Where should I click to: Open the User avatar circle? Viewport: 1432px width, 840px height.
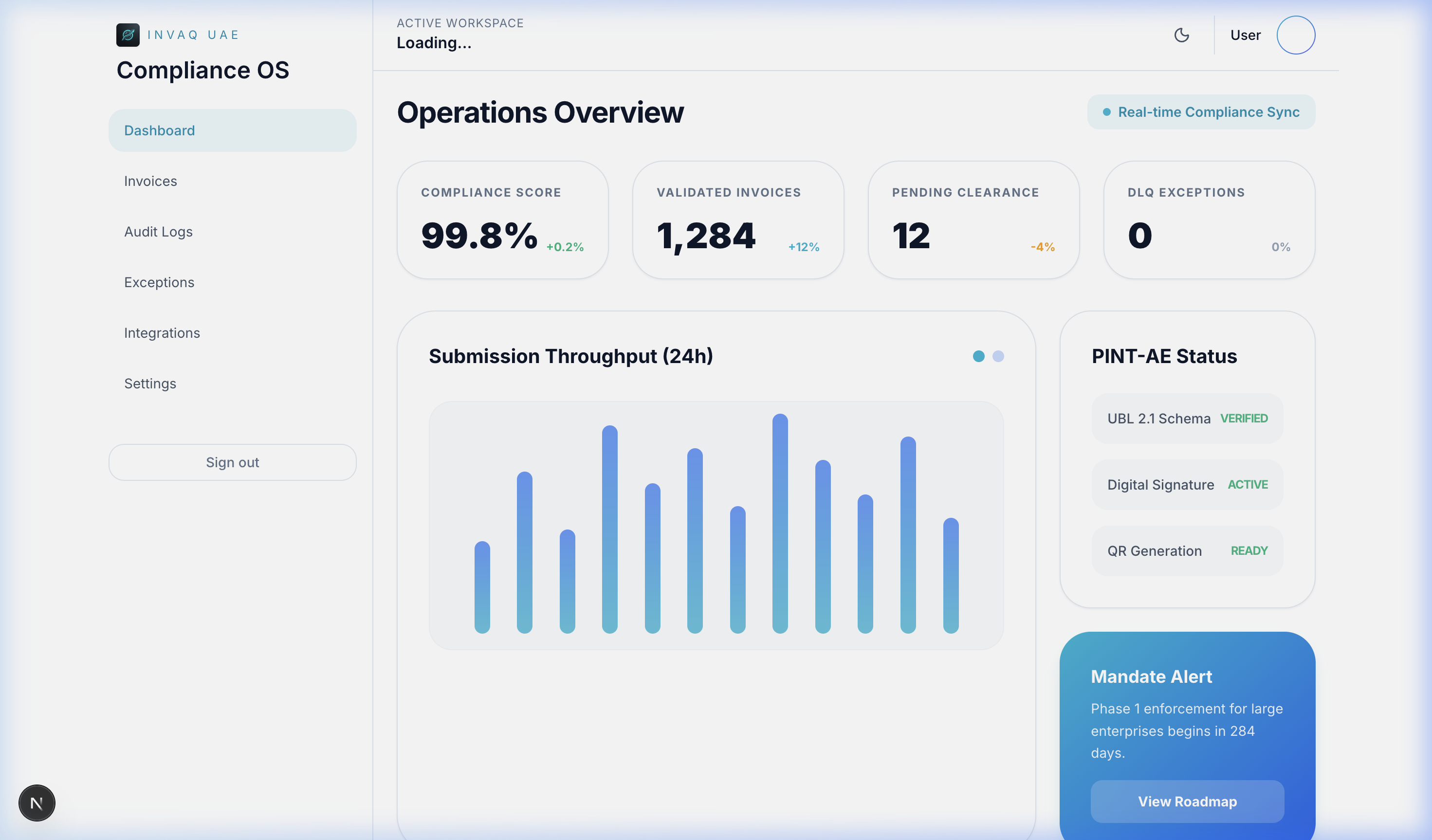[x=1295, y=35]
